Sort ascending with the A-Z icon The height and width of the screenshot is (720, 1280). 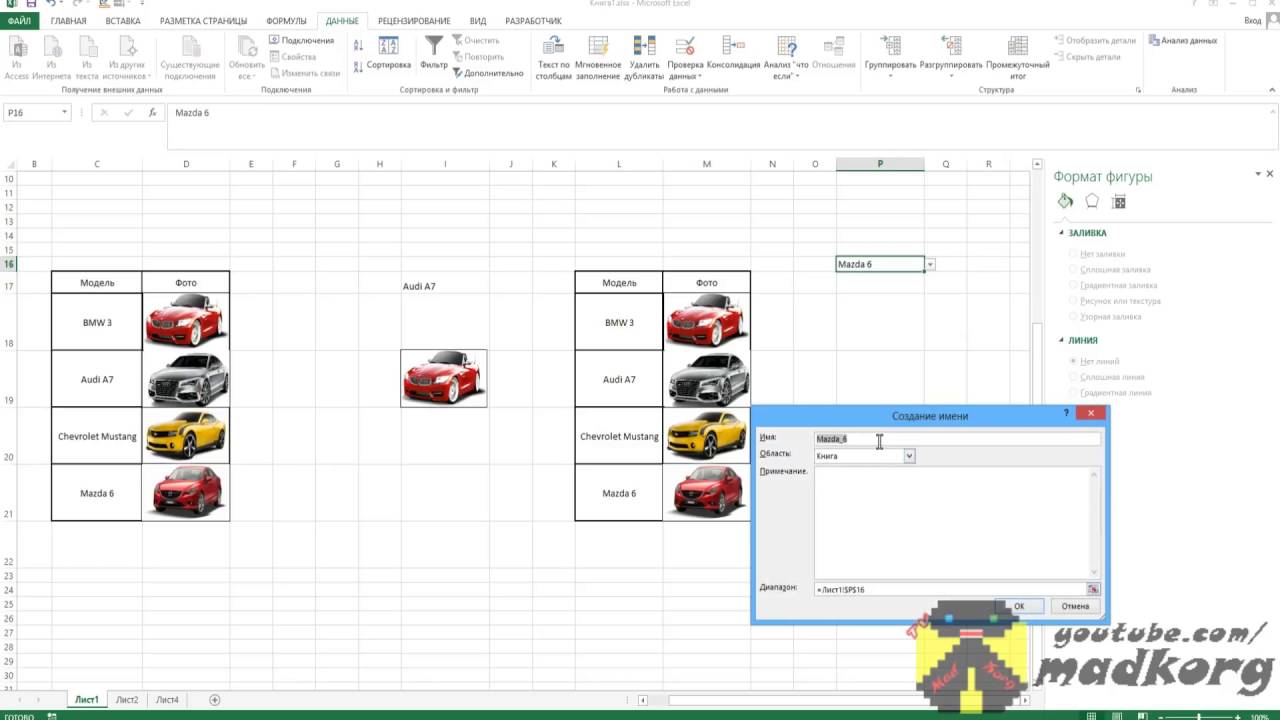358,45
